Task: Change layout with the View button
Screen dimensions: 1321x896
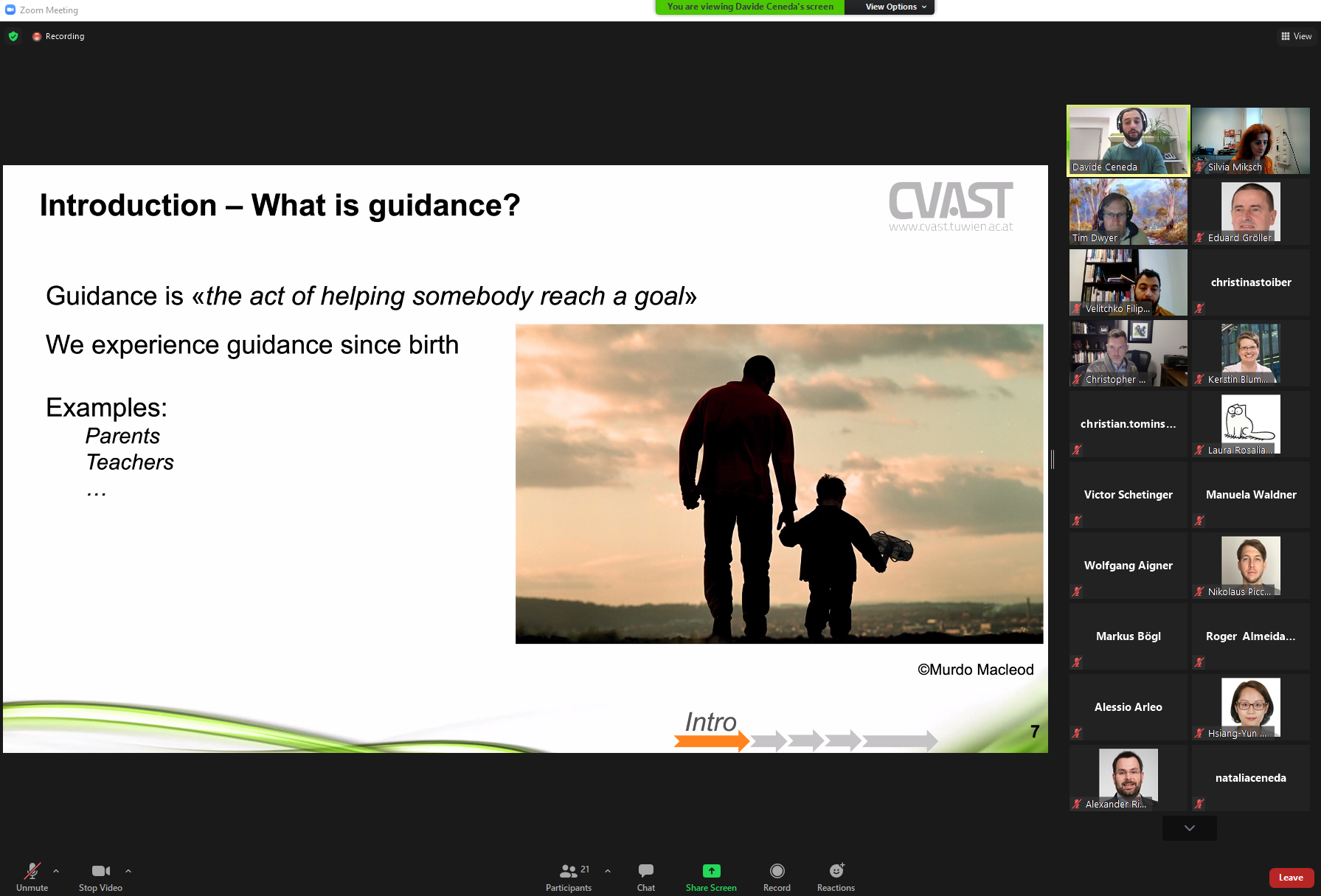Action: pyautogui.click(x=1296, y=36)
